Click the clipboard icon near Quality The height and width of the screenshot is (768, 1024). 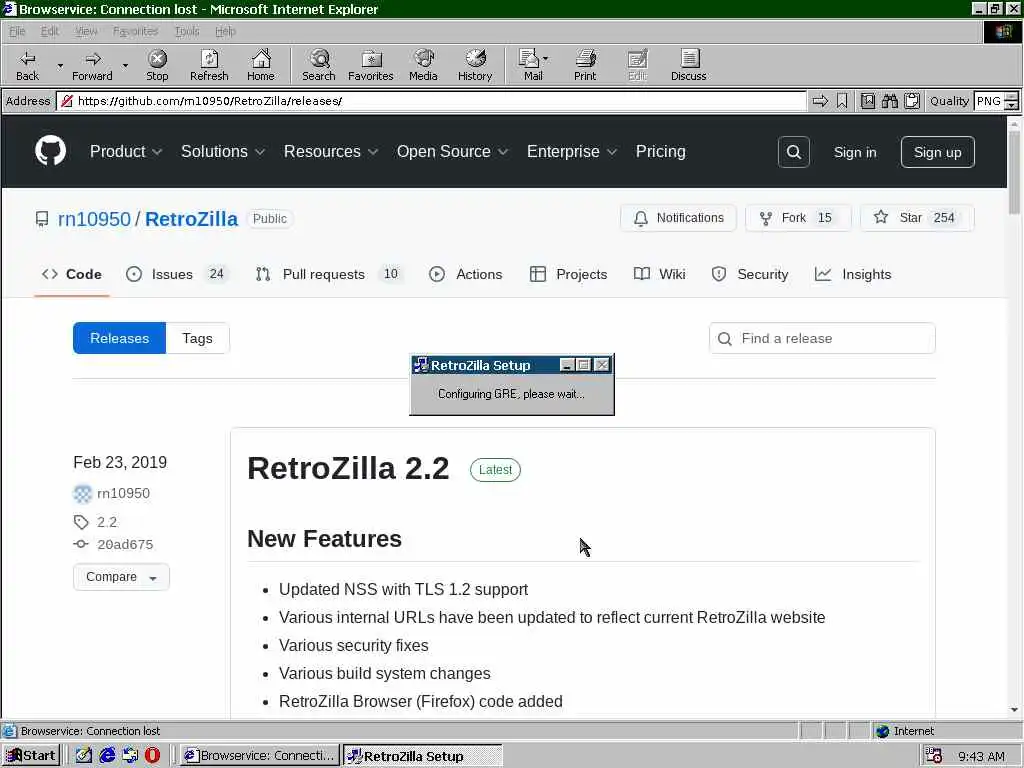[912, 101]
